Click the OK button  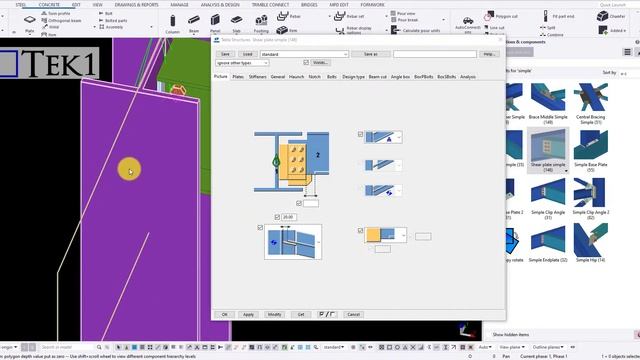[x=224, y=314]
